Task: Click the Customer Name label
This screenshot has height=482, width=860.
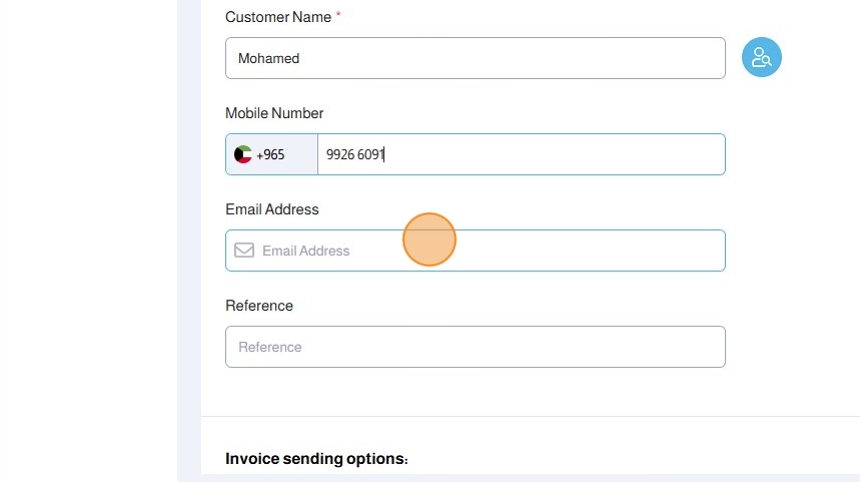Action: 278,17
